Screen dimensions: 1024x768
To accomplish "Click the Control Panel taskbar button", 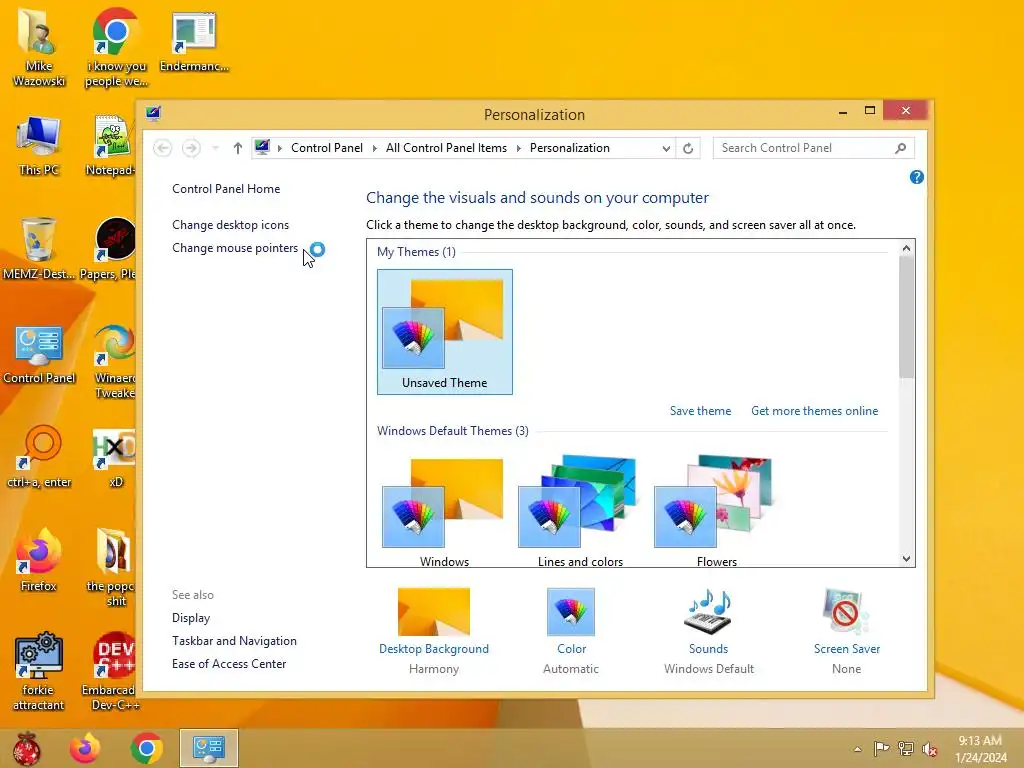I will 209,748.
